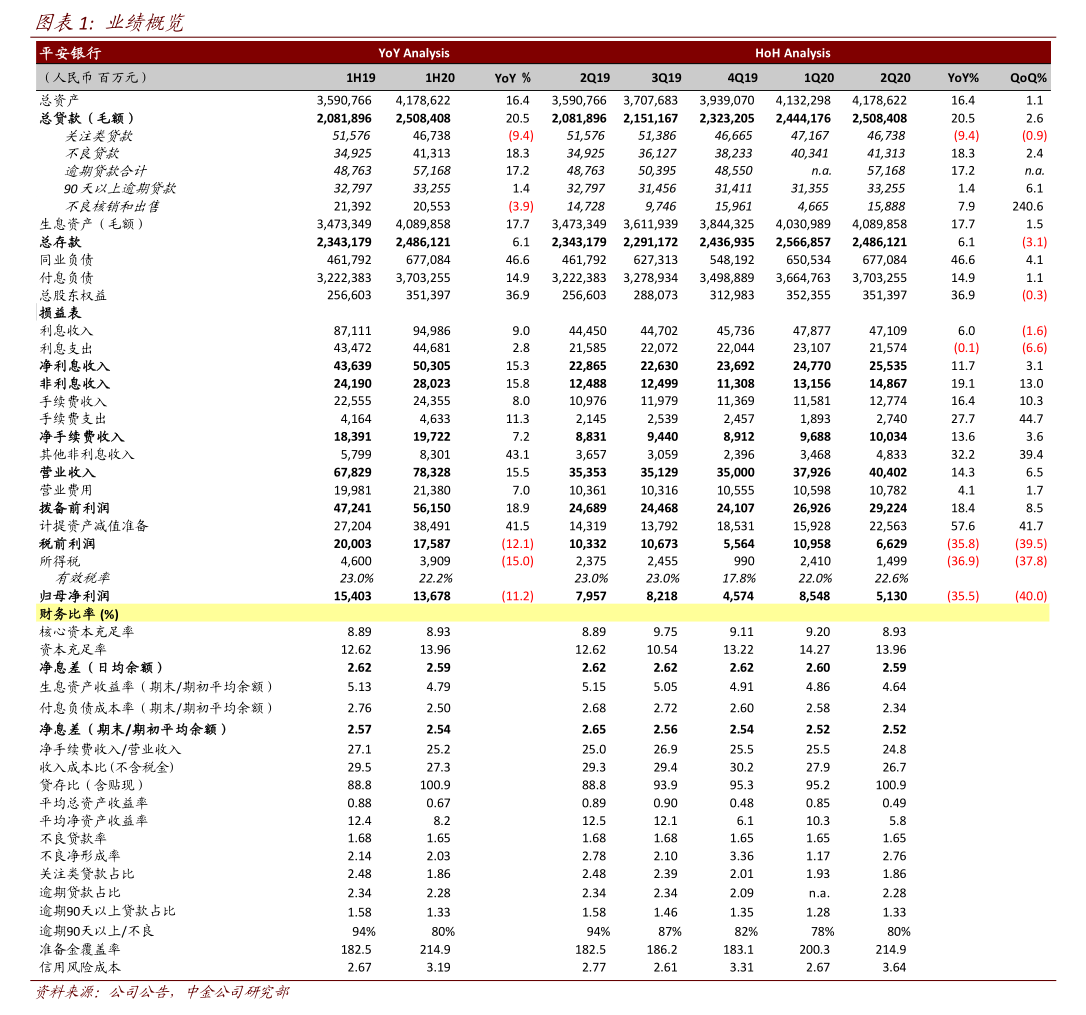Select the 平安银行 header cell
This screenshot has height=1015, width=1086.
coord(66,53)
